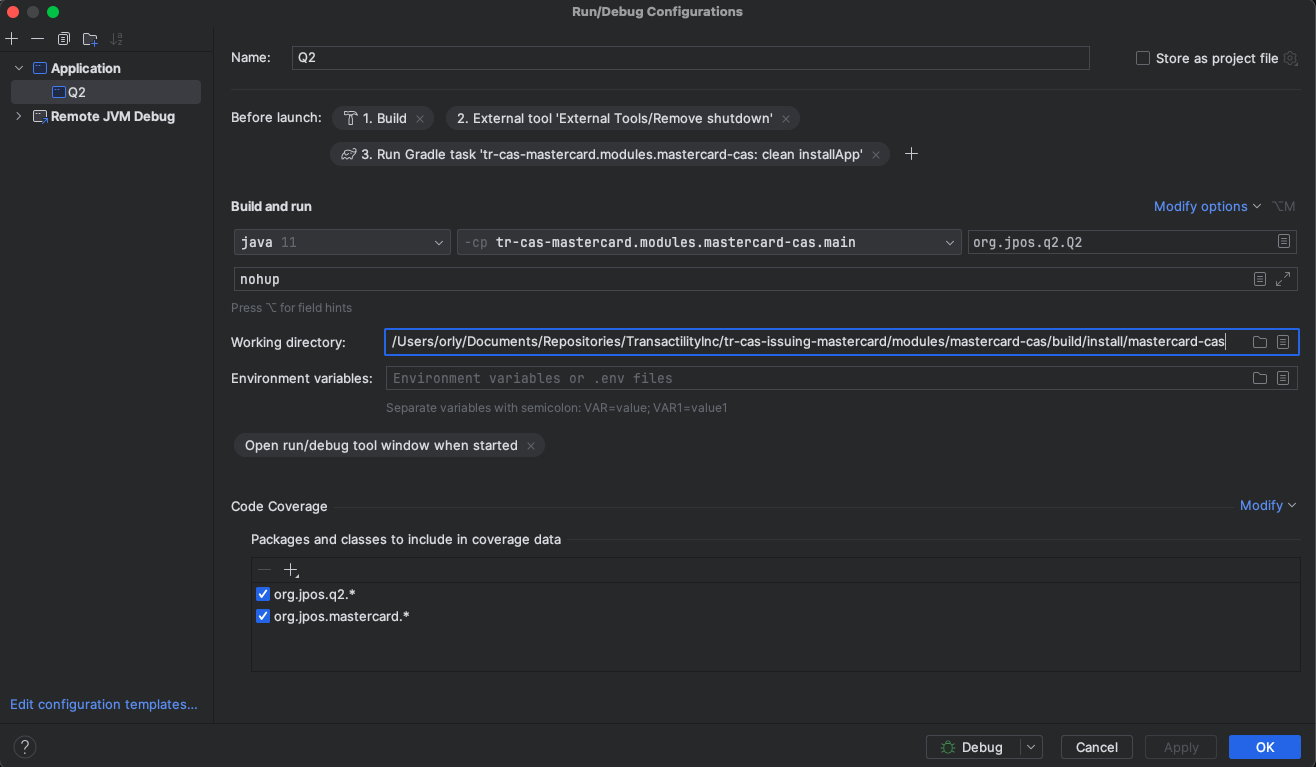Browse for working directory folder icon

pyautogui.click(x=1260, y=342)
